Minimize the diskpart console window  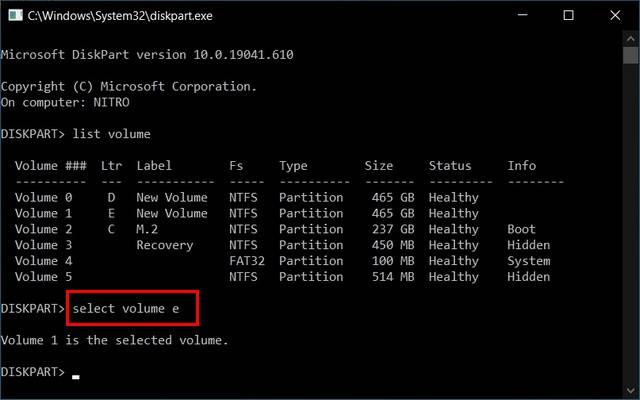pyautogui.click(x=519, y=15)
